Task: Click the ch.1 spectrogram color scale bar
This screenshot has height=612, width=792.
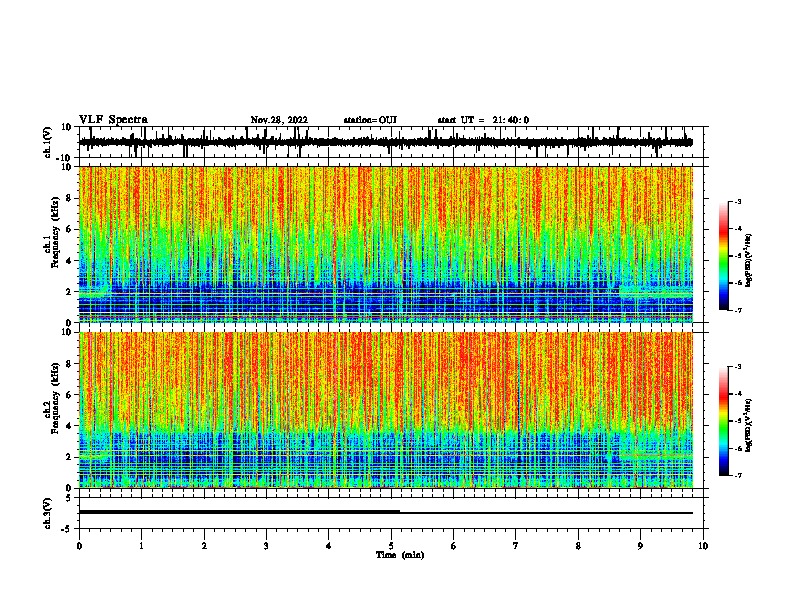Action: coord(723,256)
